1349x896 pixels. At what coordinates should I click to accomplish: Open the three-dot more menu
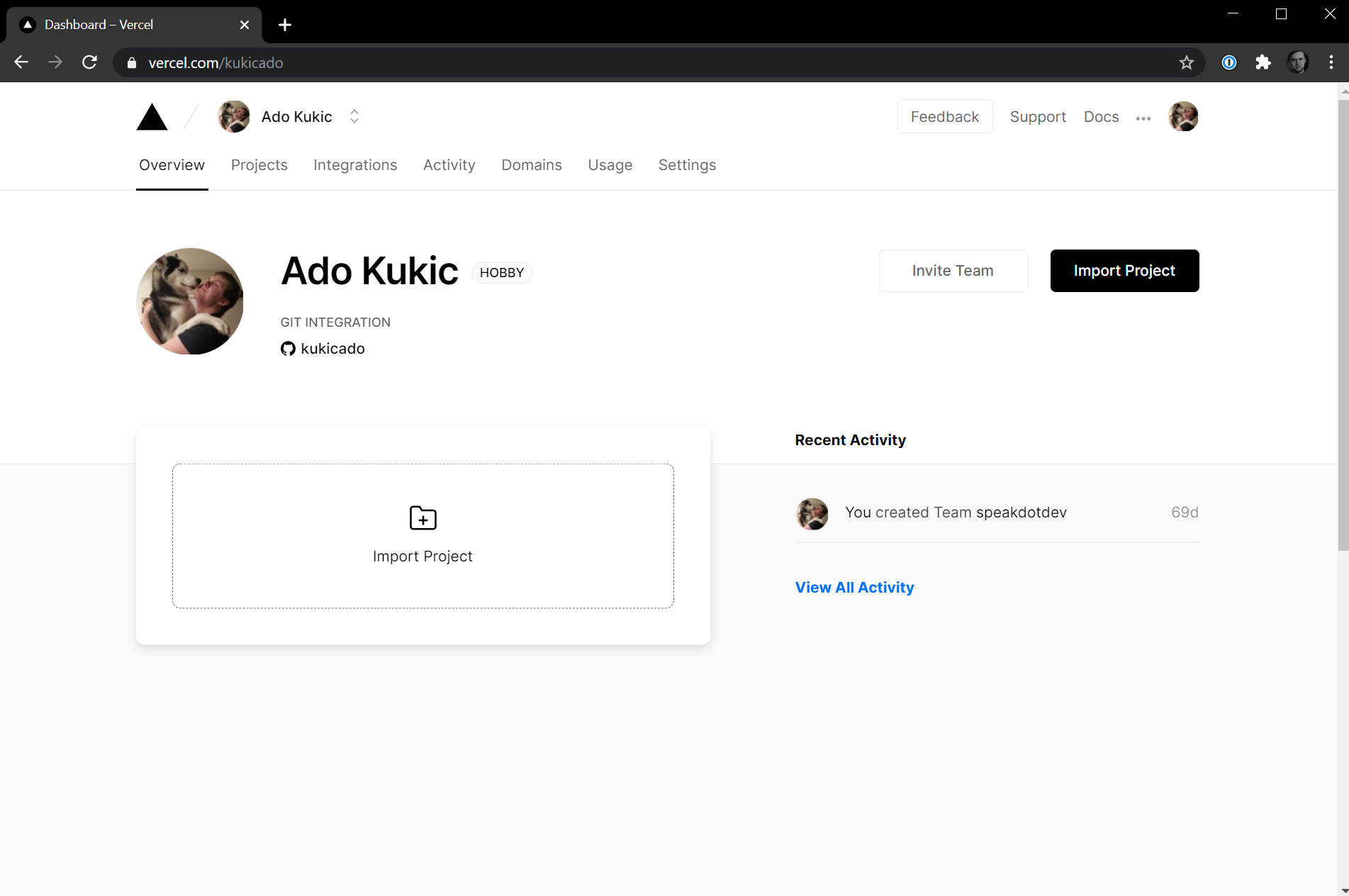tap(1143, 118)
